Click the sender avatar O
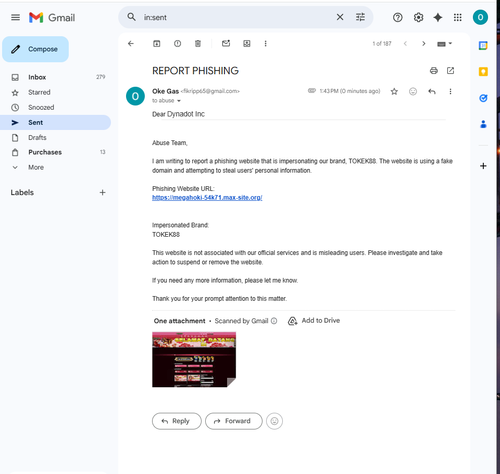500x474 pixels. coord(135,96)
